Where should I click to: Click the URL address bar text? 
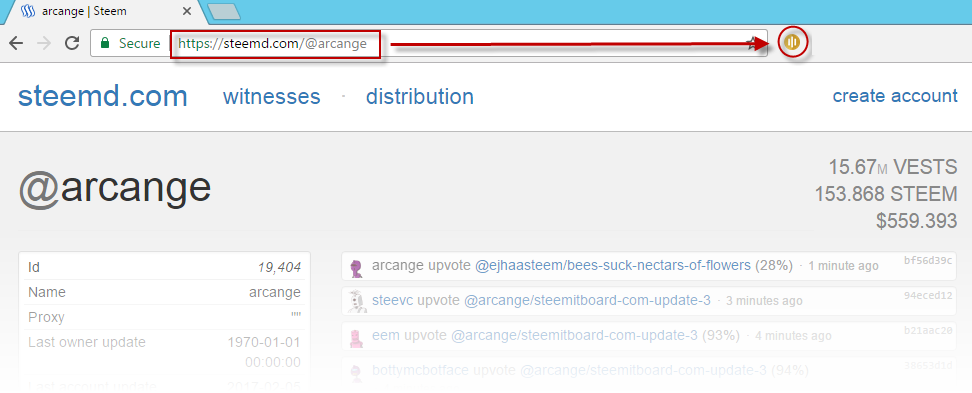coord(272,44)
